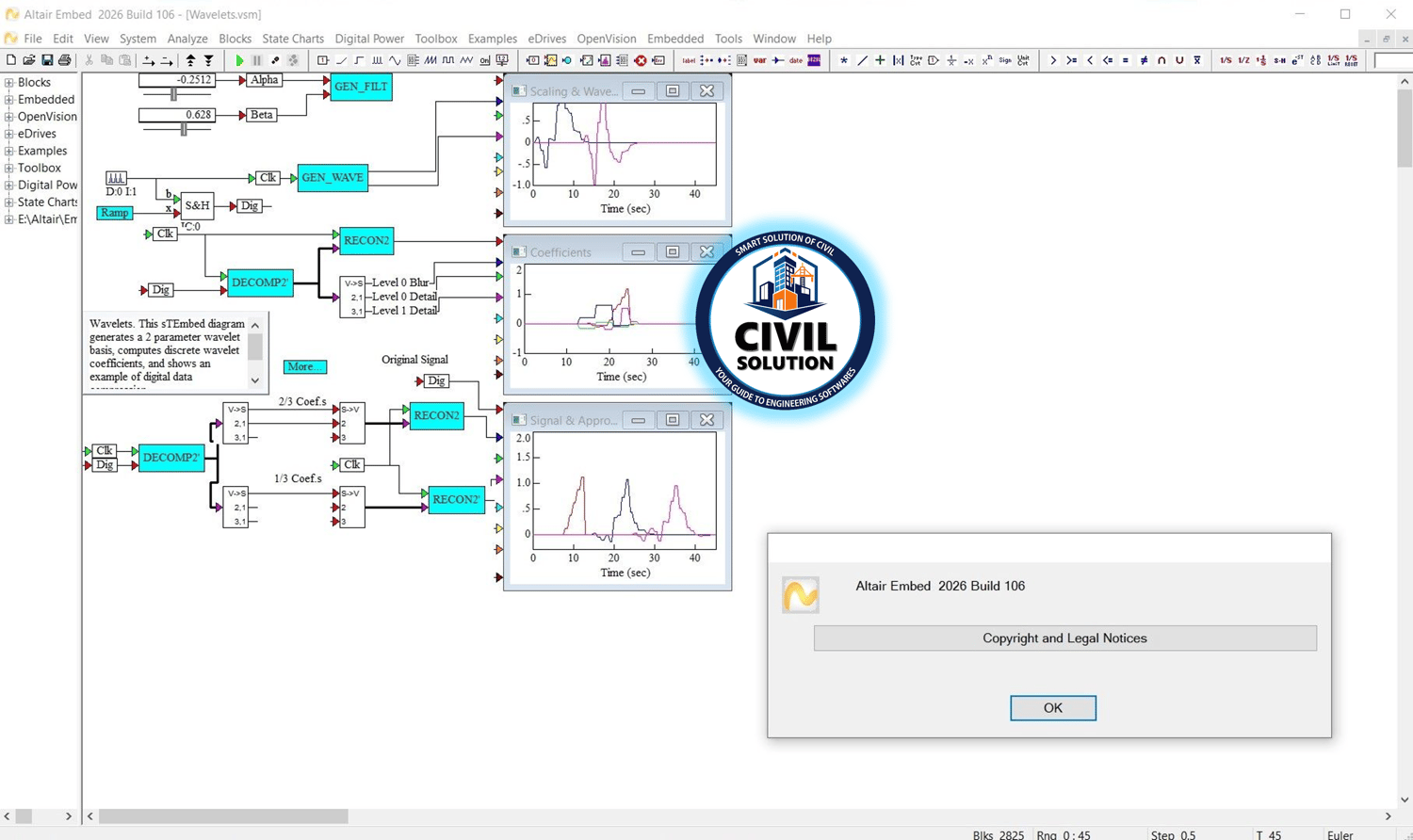Click the New diagram toolbar icon

pyautogui.click(x=11, y=60)
